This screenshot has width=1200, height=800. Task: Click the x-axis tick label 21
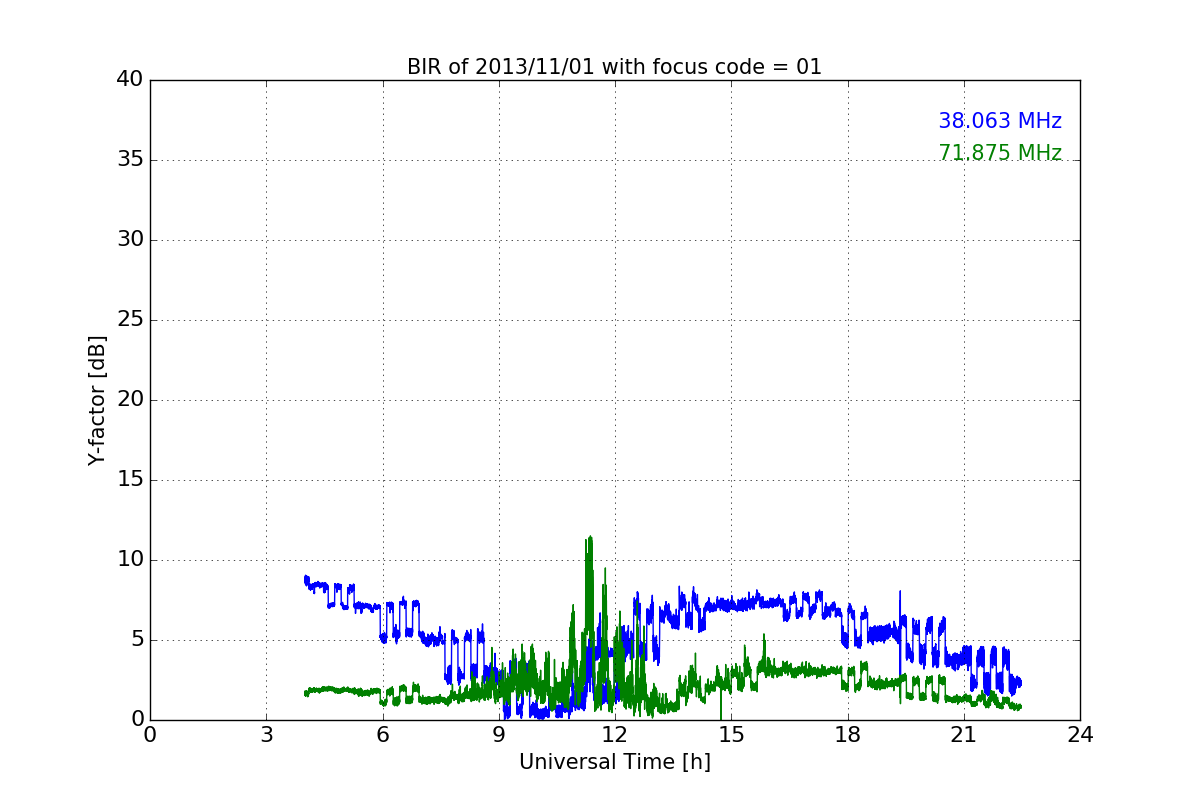tap(964, 735)
